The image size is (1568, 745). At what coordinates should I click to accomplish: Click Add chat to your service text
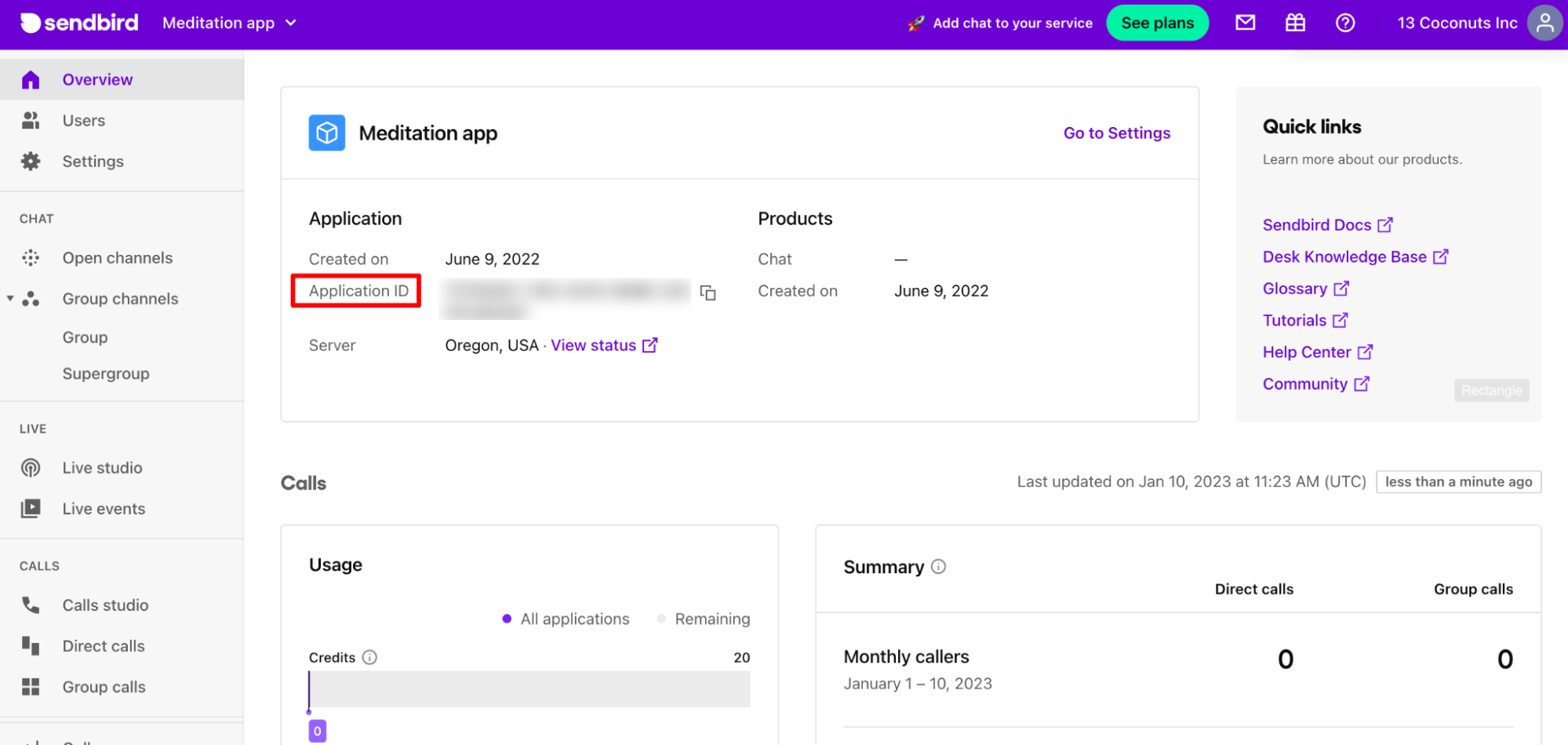tap(1012, 23)
